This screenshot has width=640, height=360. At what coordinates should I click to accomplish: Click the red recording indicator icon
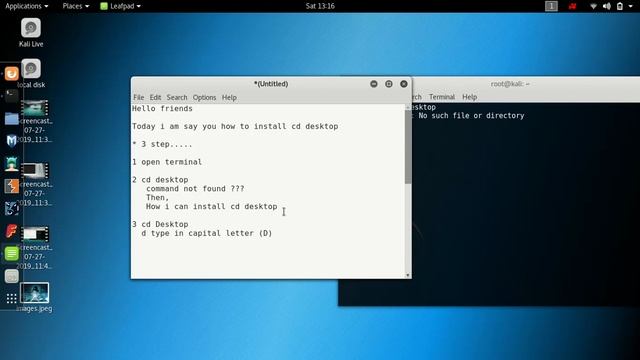point(573,6)
